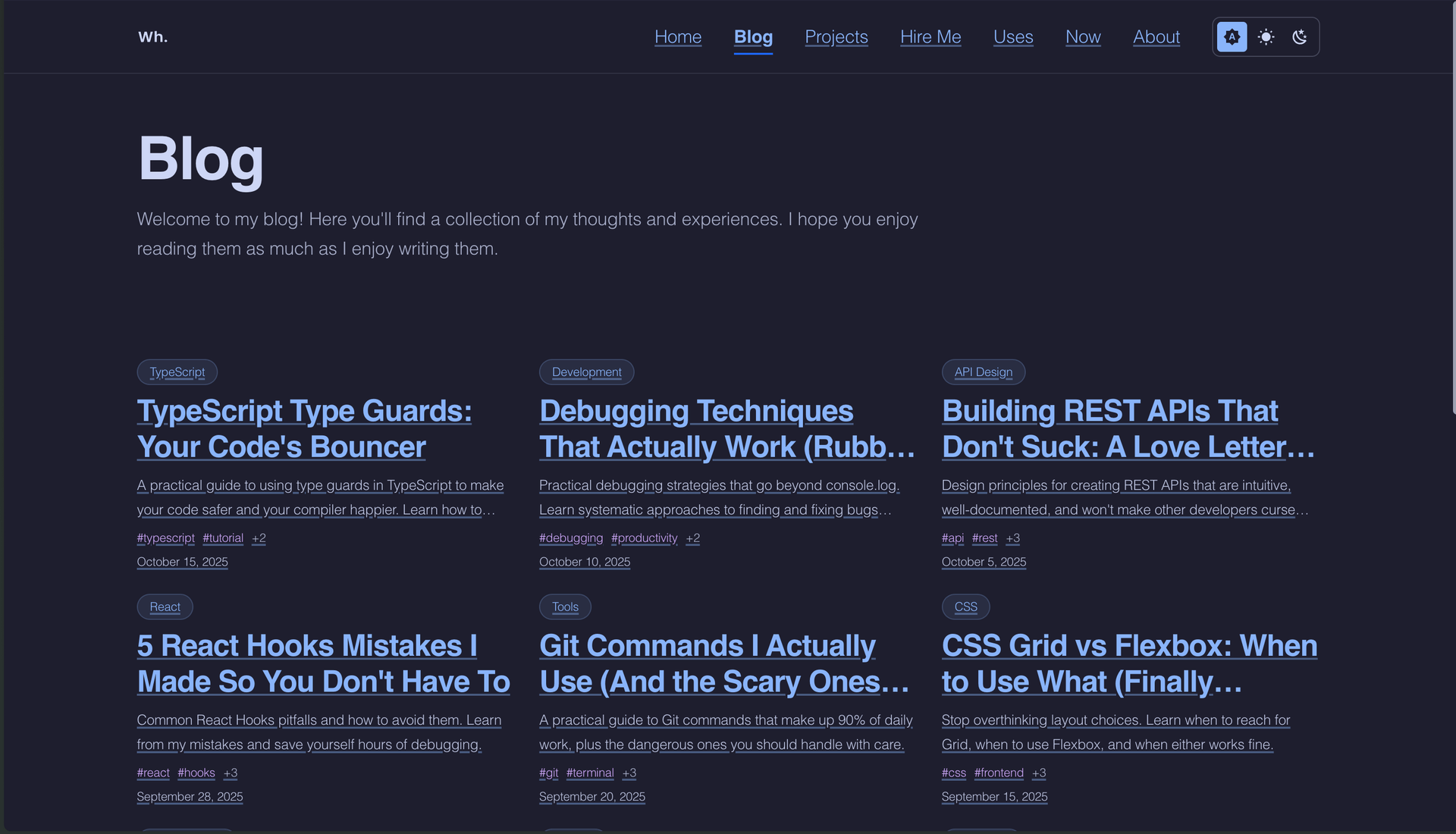
Task: Switch to light theme sun icon
Action: coord(1266,37)
